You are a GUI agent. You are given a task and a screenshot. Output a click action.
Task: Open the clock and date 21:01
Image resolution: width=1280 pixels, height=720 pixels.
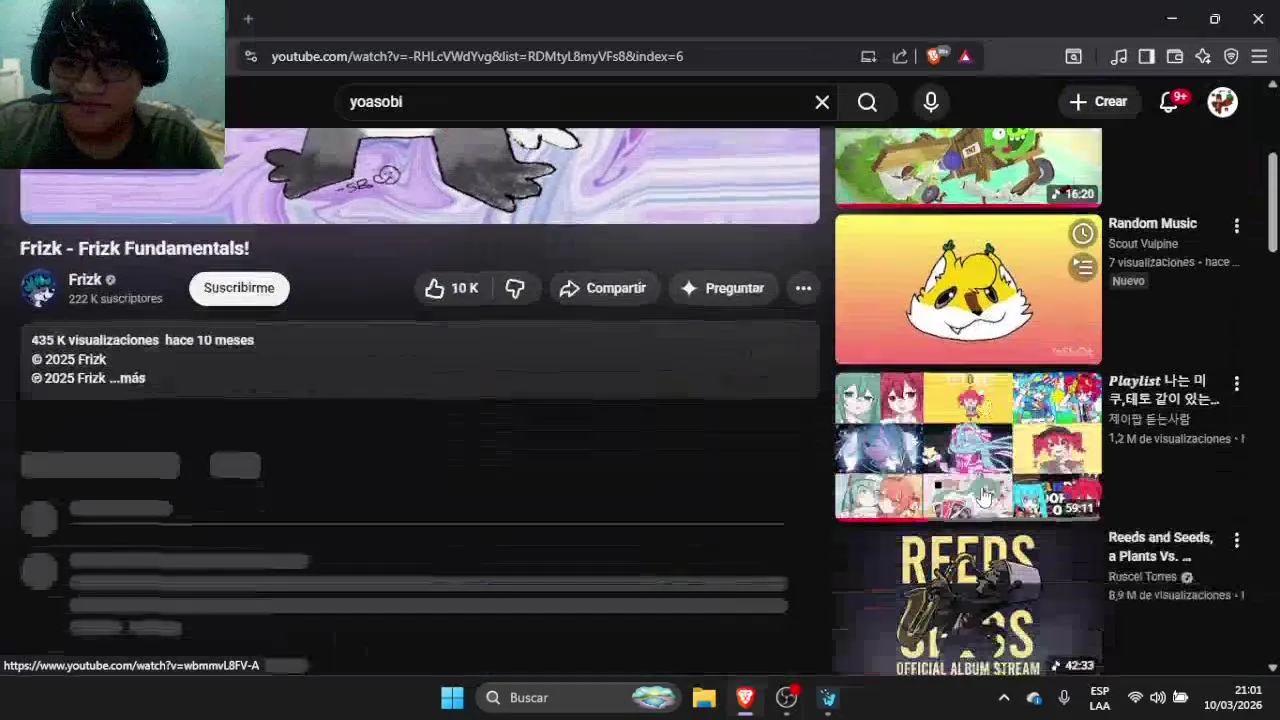(x=1233, y=698)
